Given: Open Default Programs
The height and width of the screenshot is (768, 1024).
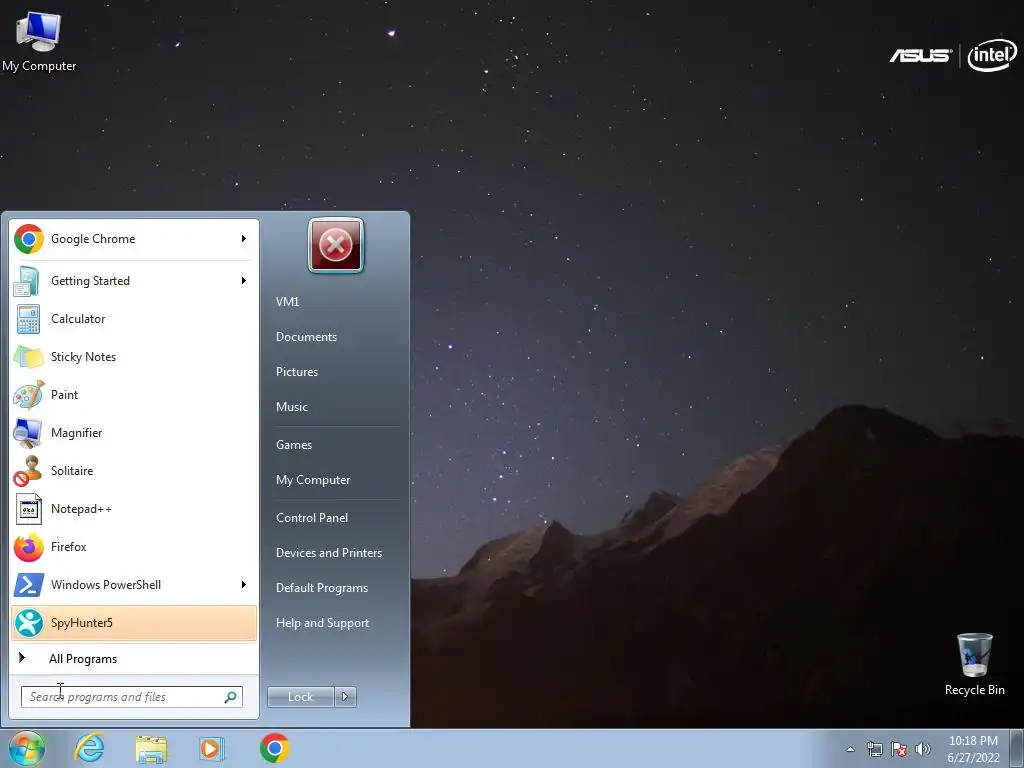Looking at the screenshot, I should (321, 588).
